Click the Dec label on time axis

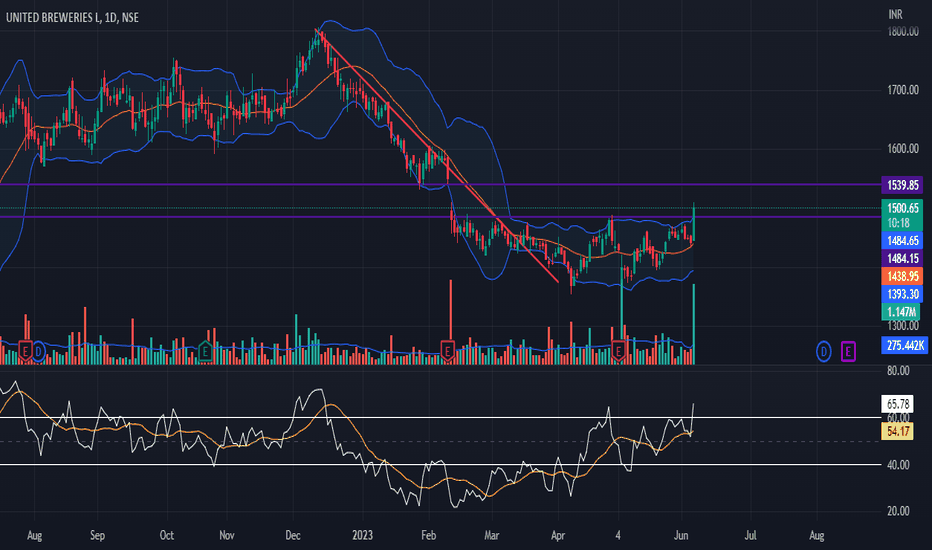[x=292, y=535]
